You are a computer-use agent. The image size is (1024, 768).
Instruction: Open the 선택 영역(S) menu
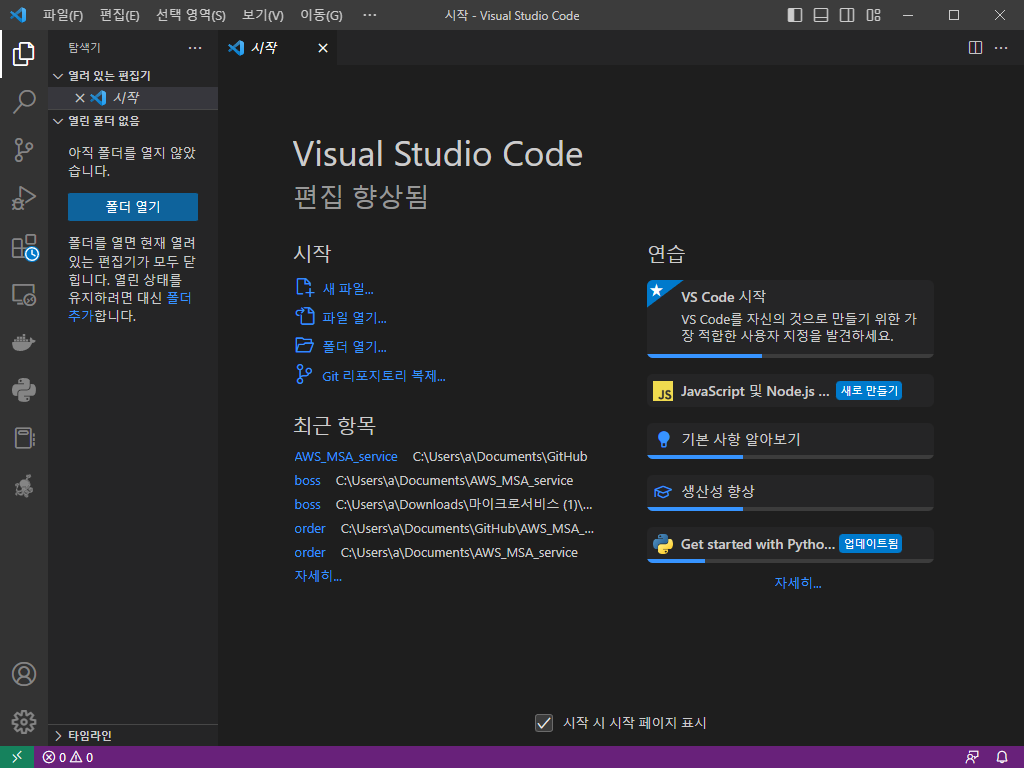pyautogui.click(x=191, y=15)
